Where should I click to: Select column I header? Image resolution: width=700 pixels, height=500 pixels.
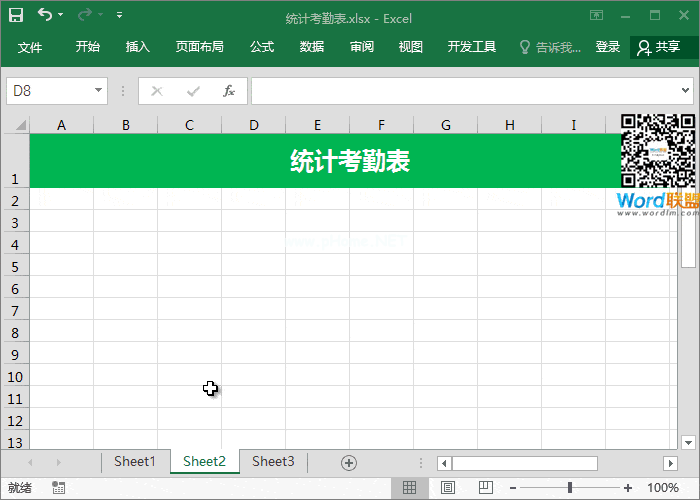574,125
